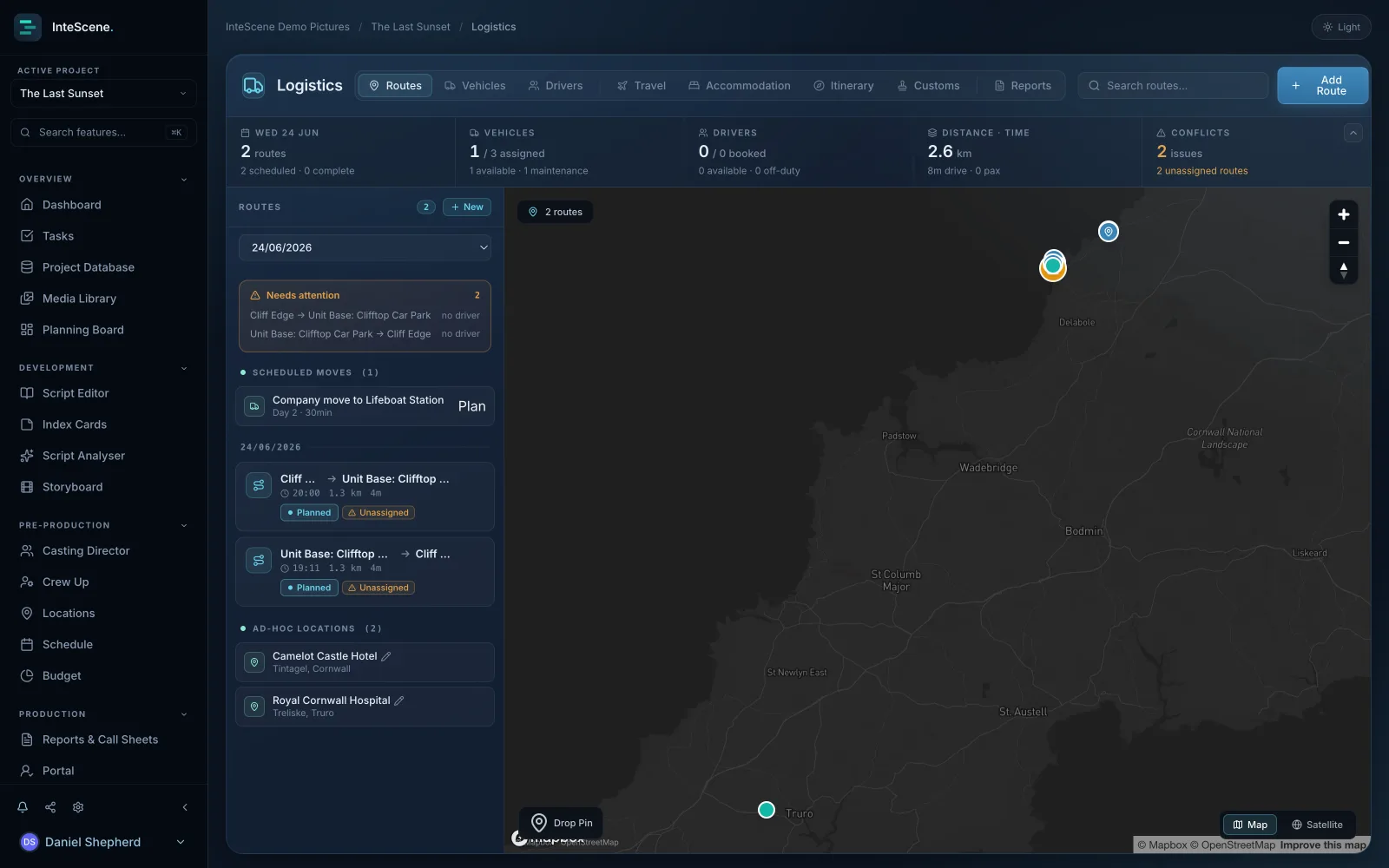Click Company move vehicle icon
The height and width of the screenshot is (868, 1389).
point(254,406)
